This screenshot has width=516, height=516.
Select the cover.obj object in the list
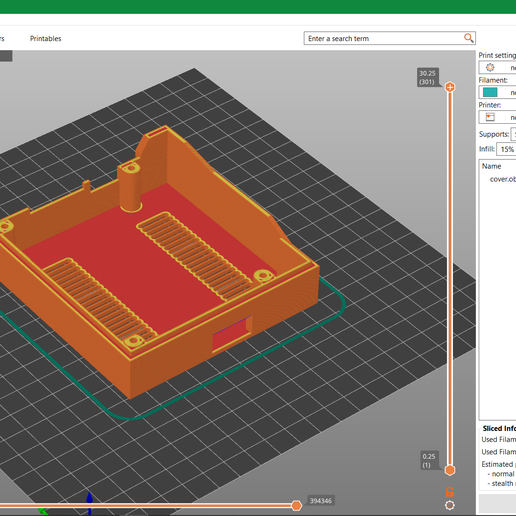coord(502,179)
